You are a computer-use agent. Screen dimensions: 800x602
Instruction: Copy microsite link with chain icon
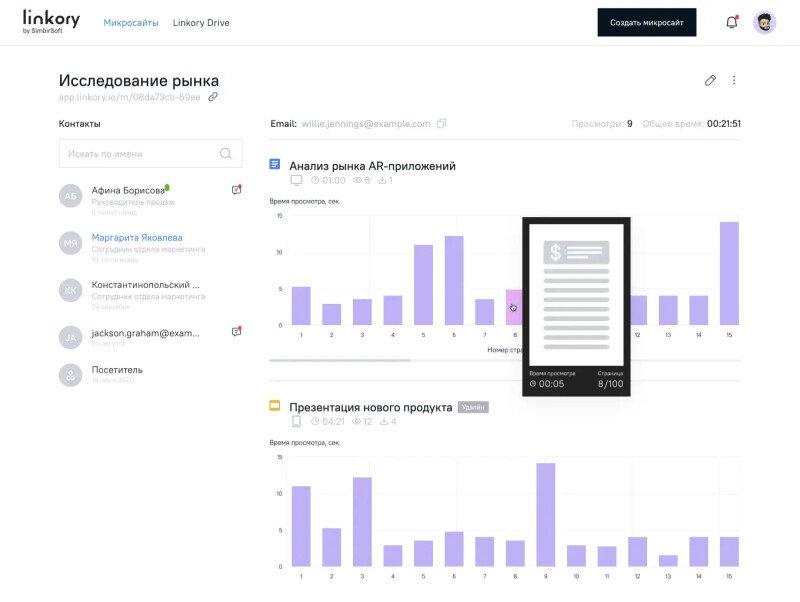tap(213, 97)
